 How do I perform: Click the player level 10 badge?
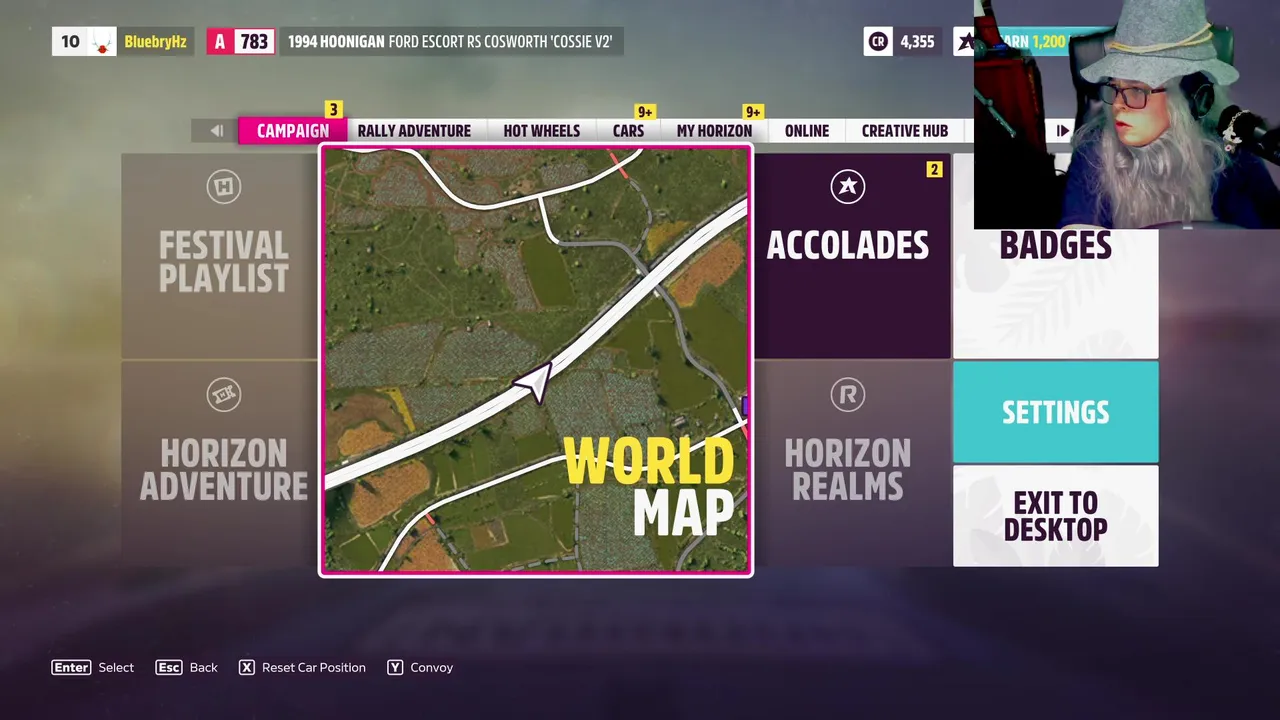pos(69,41)
